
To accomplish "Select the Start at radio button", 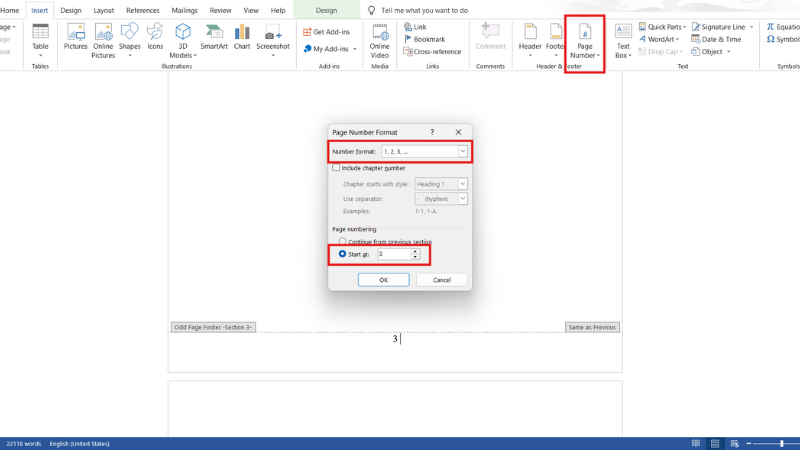I will (343, 254).
